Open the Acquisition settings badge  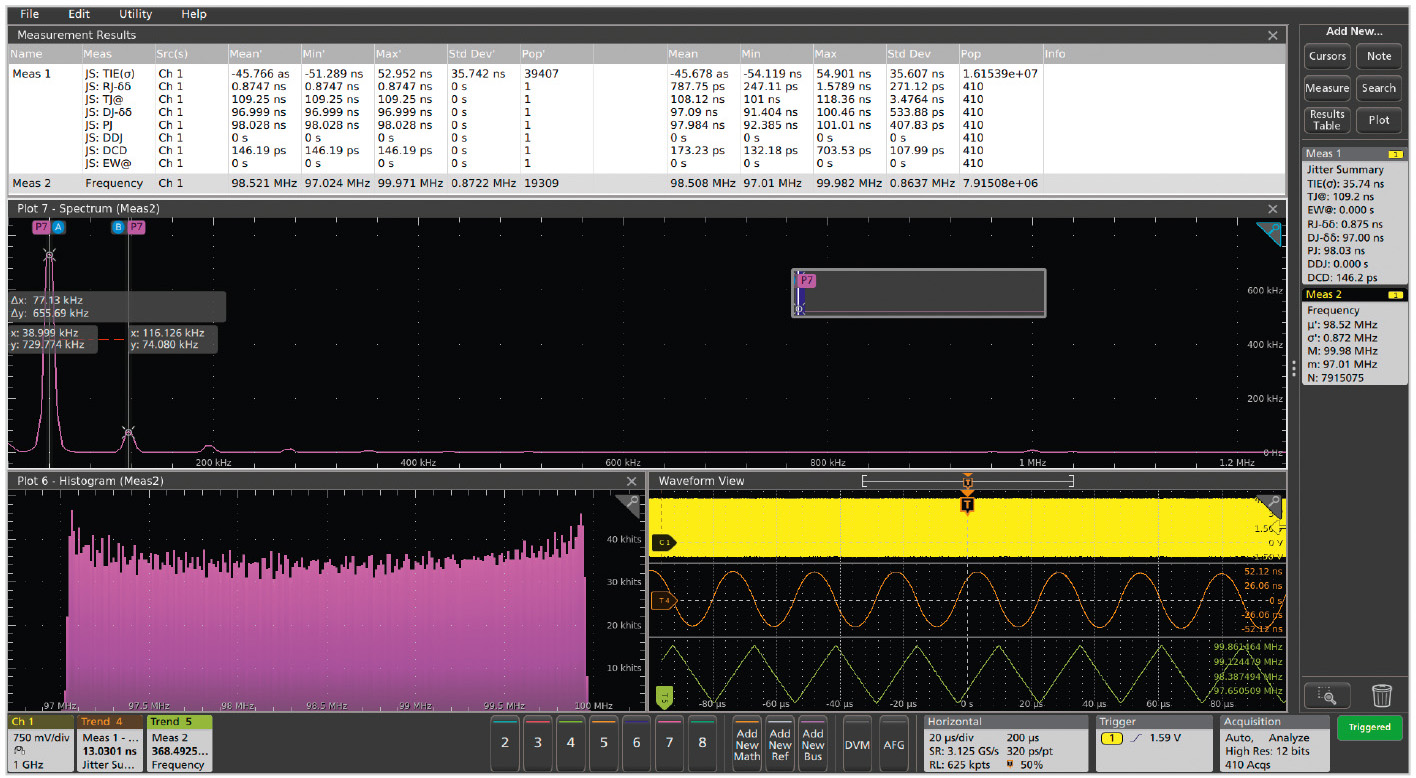tap(1274, 743)
